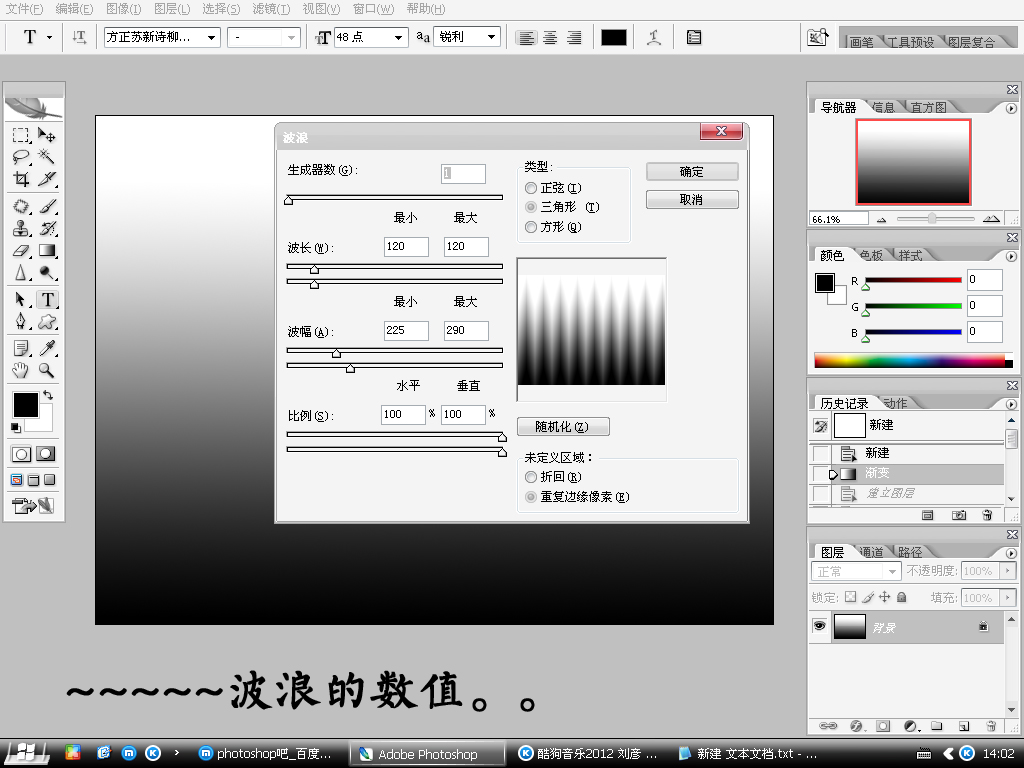The image size is (1024, 768).
Task: Choose the Eraser tool
Action: pyautogui.click(x=21, y=251)
